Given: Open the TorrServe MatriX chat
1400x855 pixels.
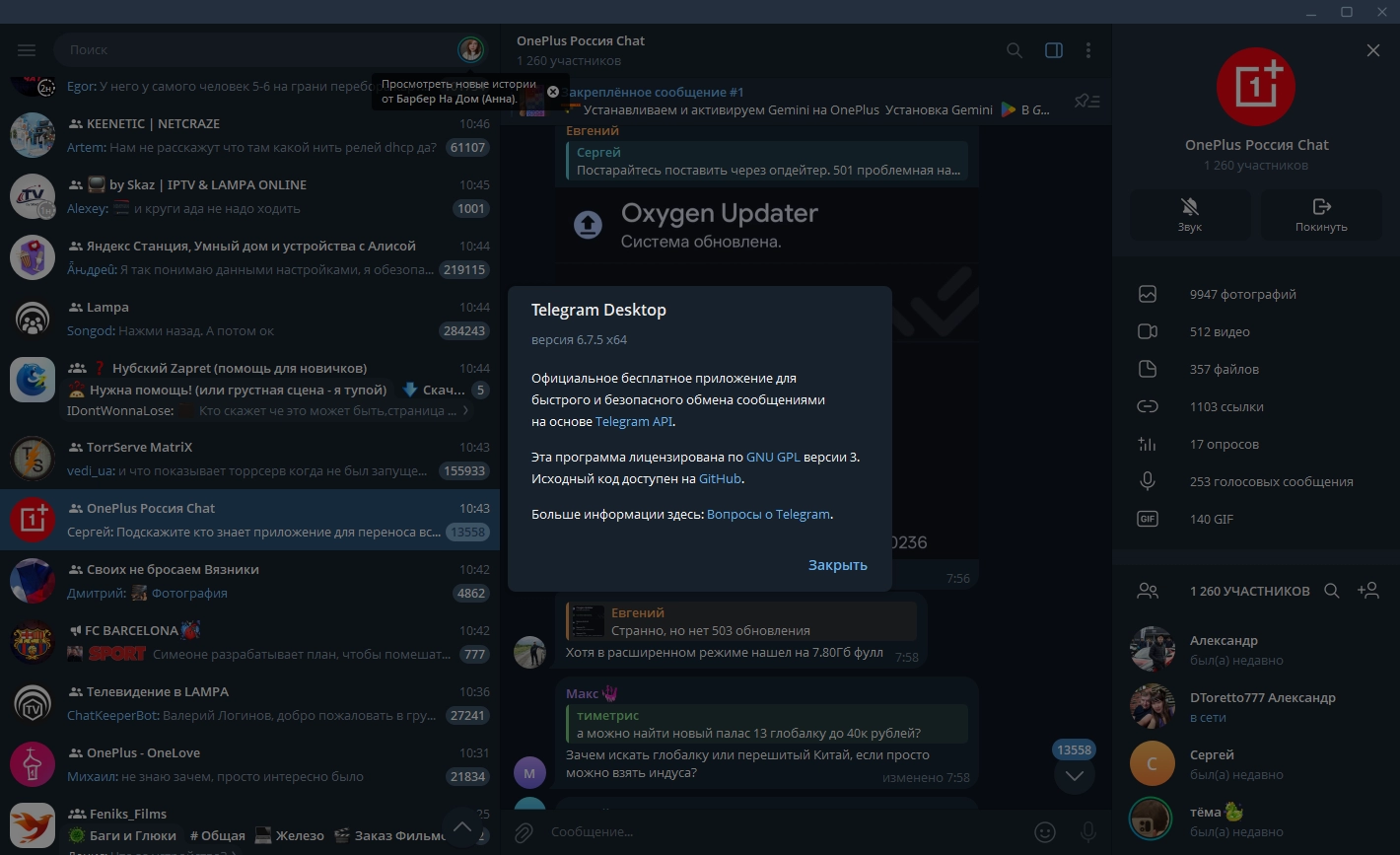Looking at the screenshot, I should [x=249, y=459].
